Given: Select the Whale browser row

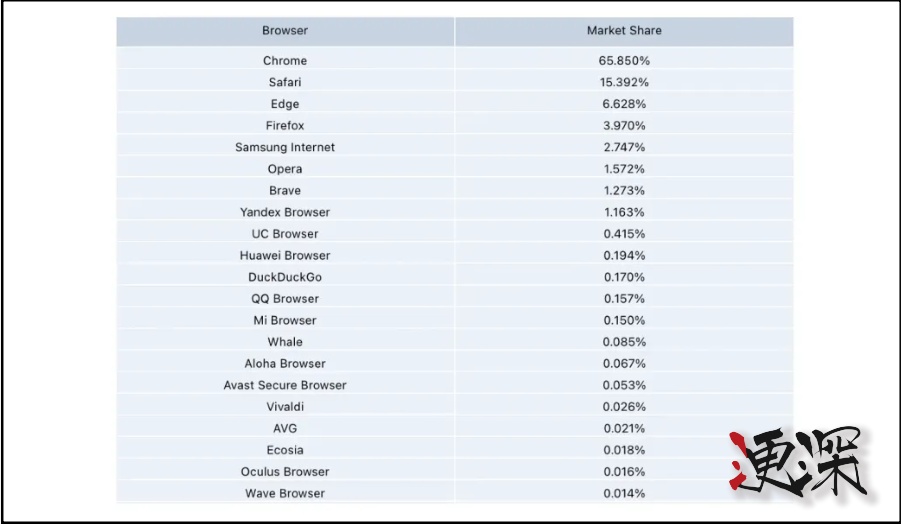Looking at the screenshot, I should tap(285, 342).
